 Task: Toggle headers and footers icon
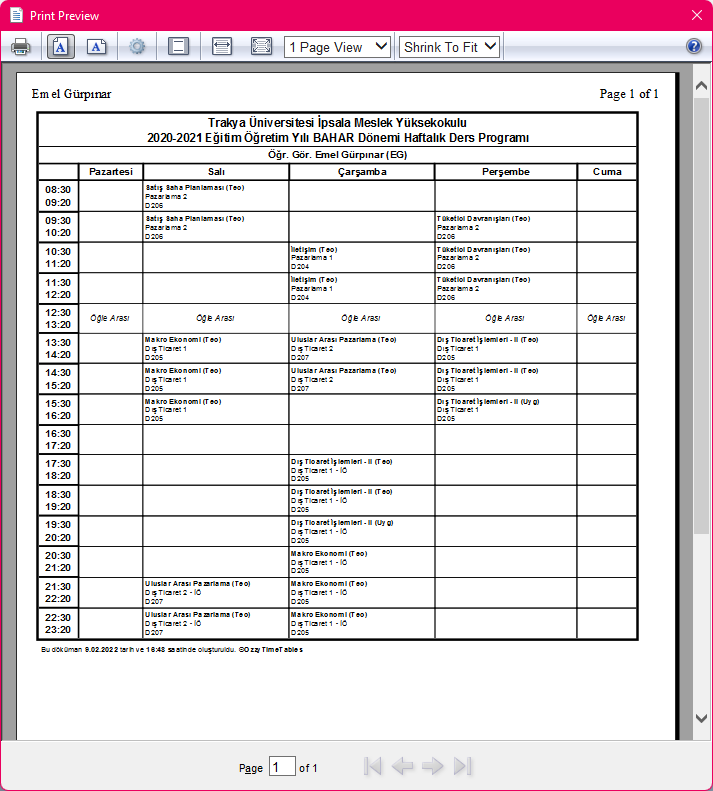tap(179, 47)
